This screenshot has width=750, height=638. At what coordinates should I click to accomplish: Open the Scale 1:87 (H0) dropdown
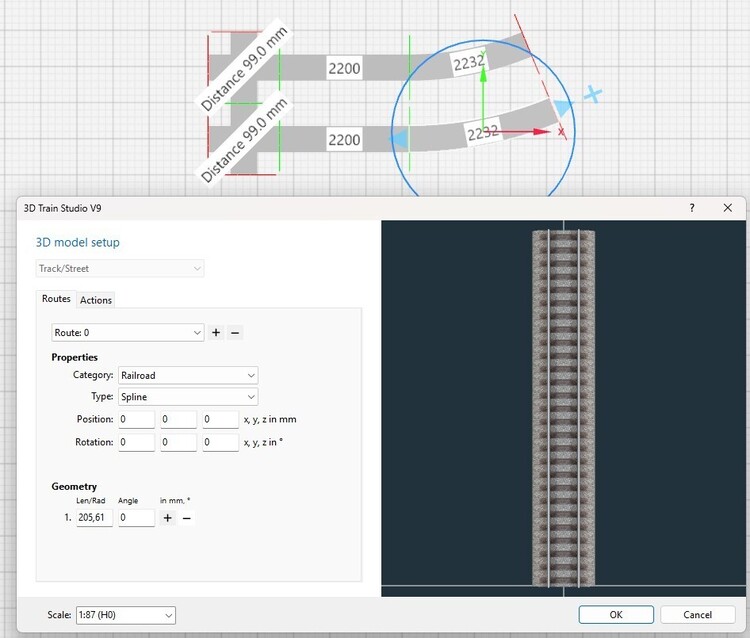[x=126, y=615]
